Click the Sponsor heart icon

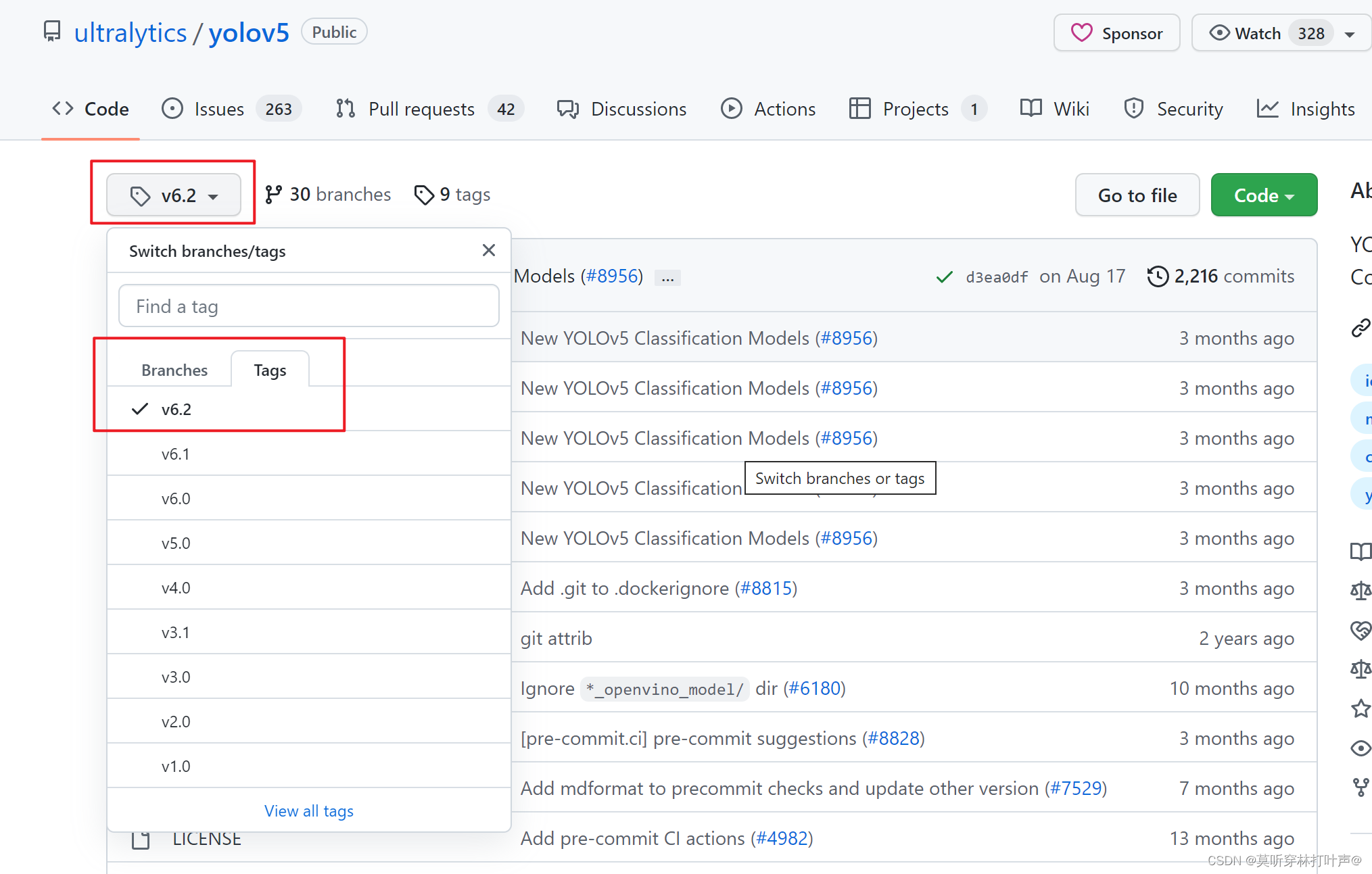click(1081, 32)
